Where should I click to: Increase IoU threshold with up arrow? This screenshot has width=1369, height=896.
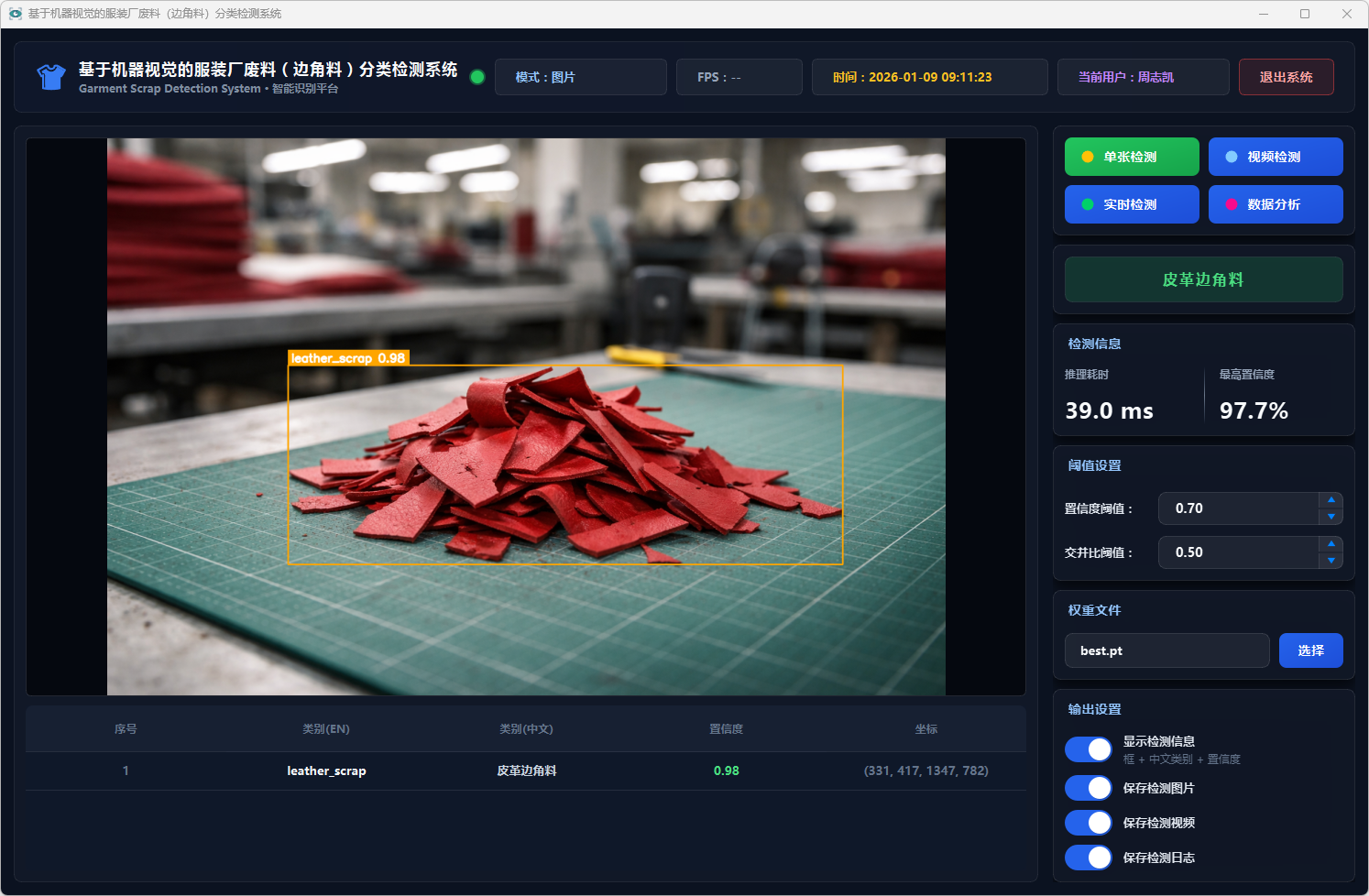(x=1331, y=544)
